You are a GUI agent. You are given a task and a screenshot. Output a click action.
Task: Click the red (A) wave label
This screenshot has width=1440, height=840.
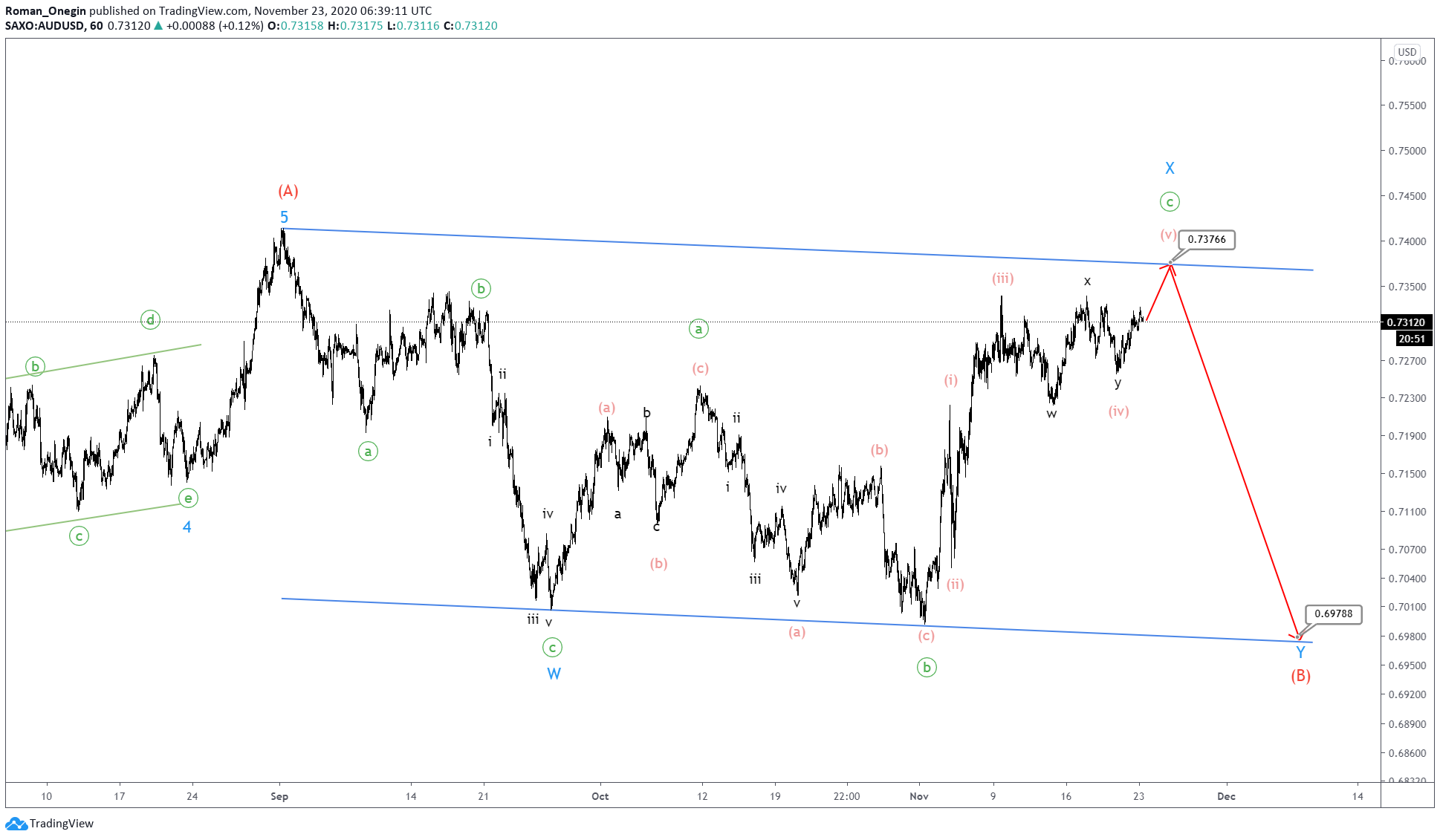(288, 192)
